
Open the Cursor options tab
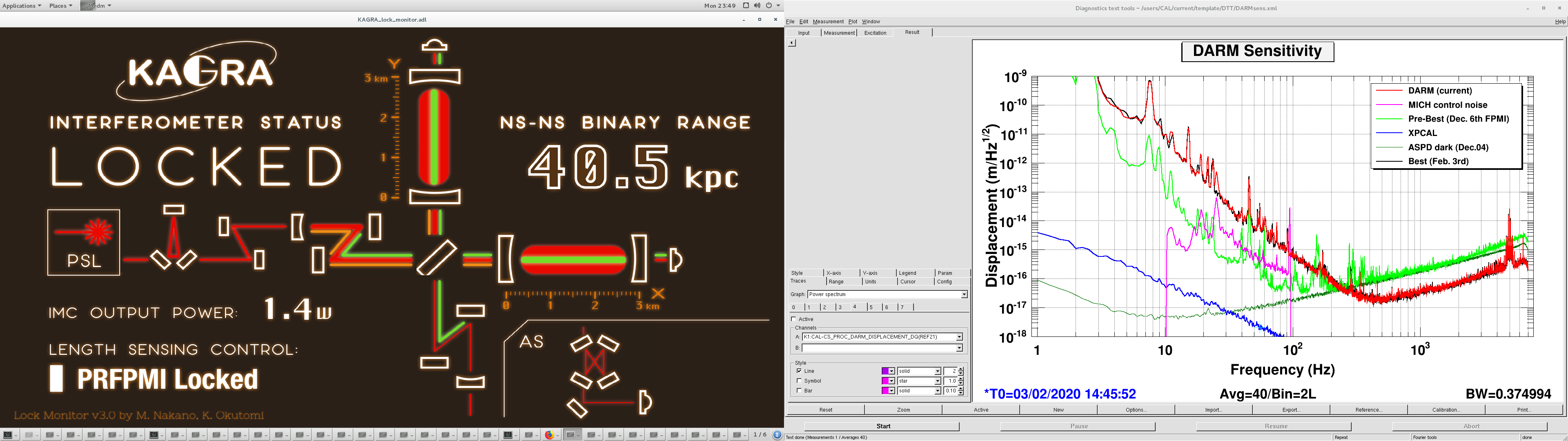916,281
